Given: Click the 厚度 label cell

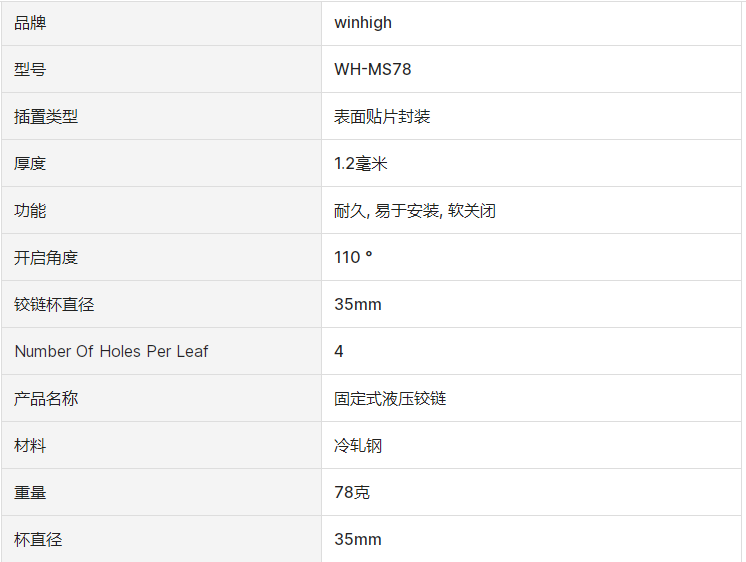Looking at the screenshot, I should (30, 164).
